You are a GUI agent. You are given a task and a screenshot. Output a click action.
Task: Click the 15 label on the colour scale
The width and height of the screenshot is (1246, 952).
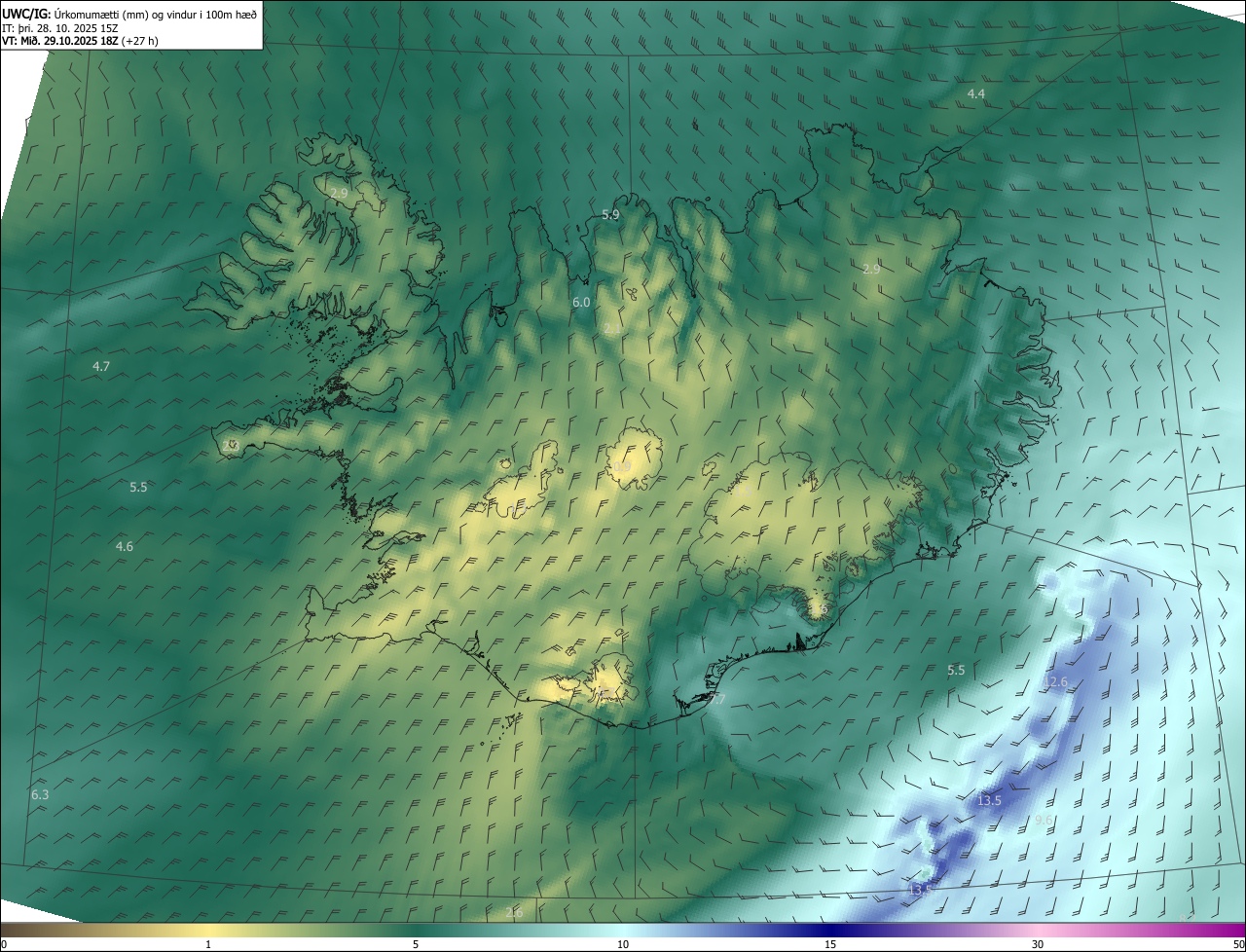click(x=830, y=944)
